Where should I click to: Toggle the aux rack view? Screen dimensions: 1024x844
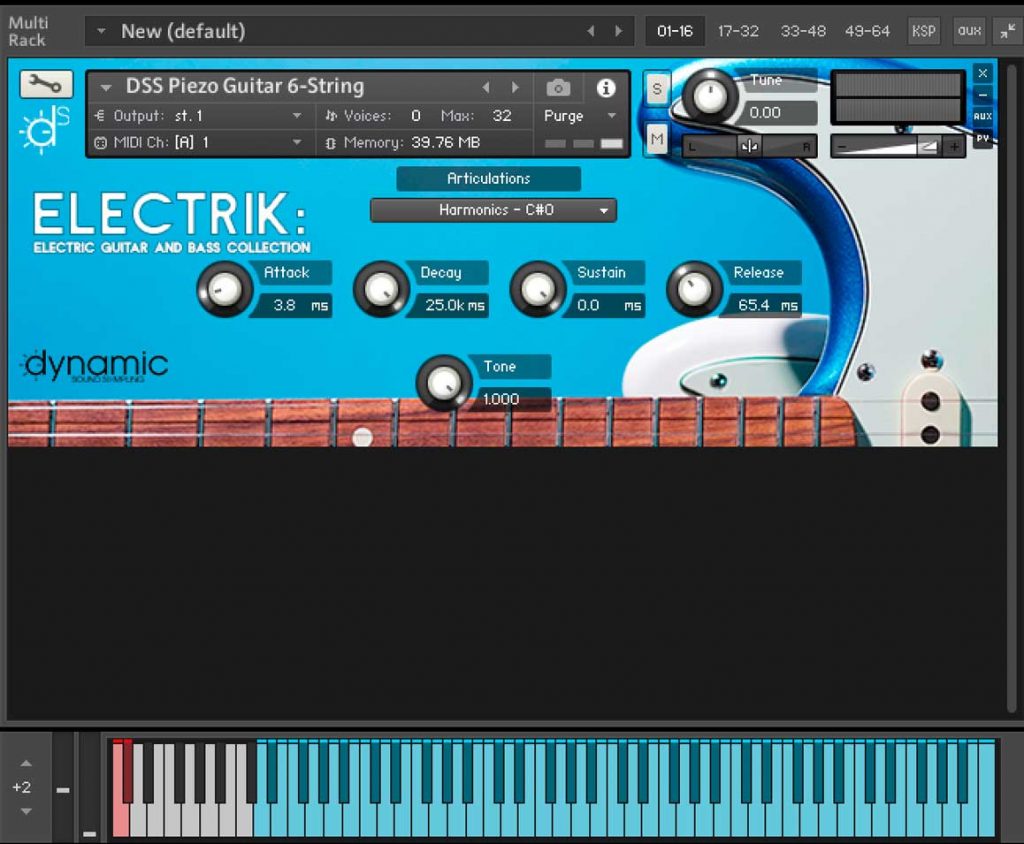tap(969, 31)
